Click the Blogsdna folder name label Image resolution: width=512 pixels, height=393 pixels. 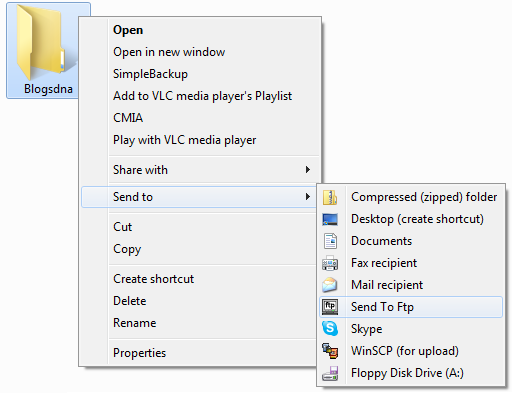pyautogui.click(x=48, y=89)
